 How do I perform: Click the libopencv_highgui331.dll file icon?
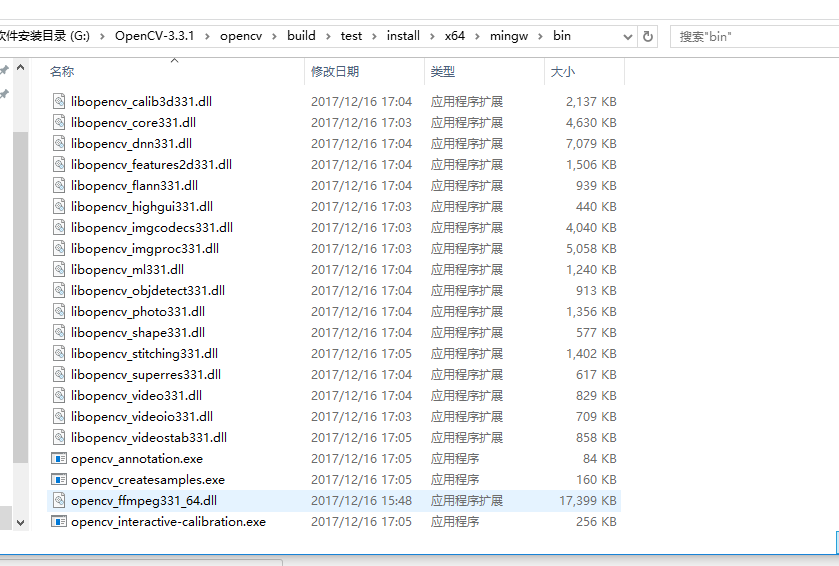pos(59,206)
